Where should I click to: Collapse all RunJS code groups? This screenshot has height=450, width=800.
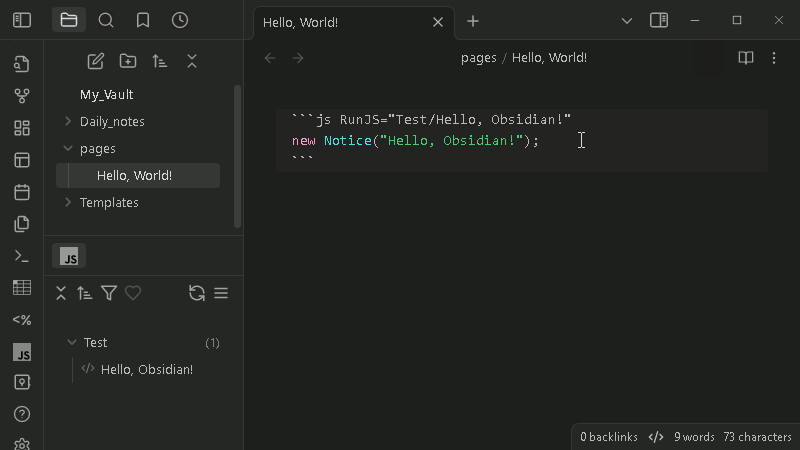(61, 293)
